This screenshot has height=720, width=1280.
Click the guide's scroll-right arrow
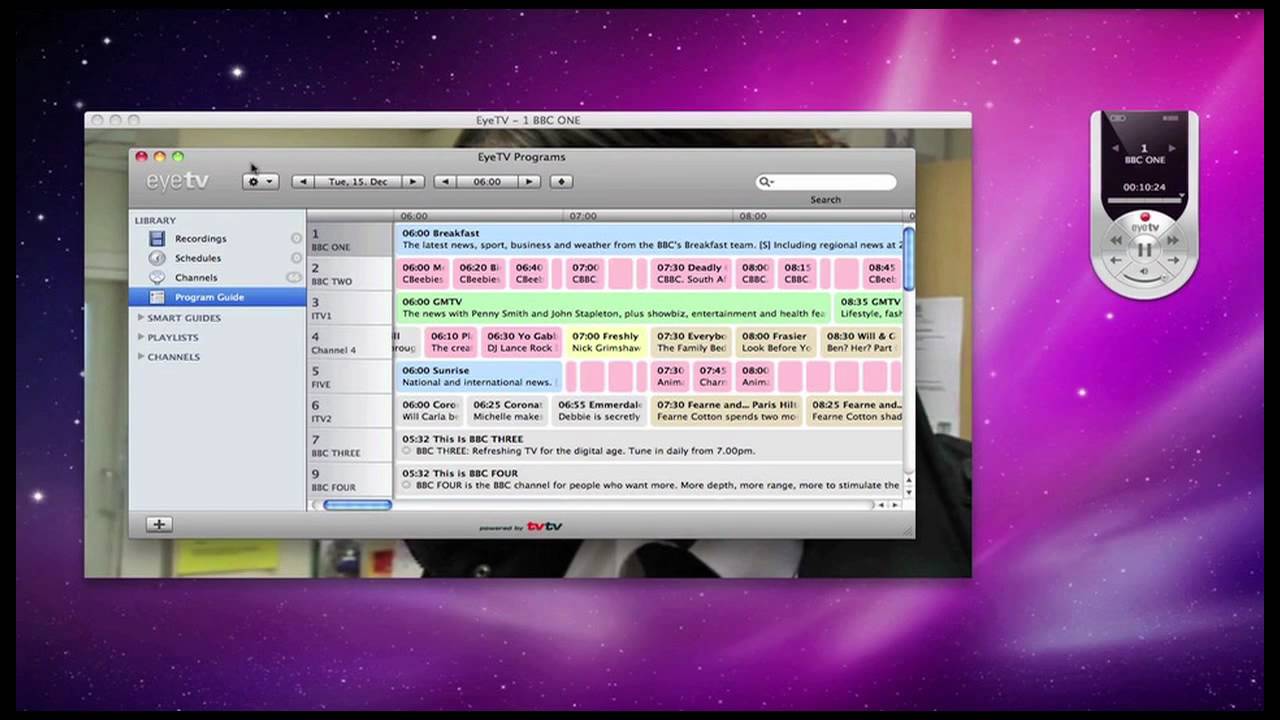[x=895, y=505]
